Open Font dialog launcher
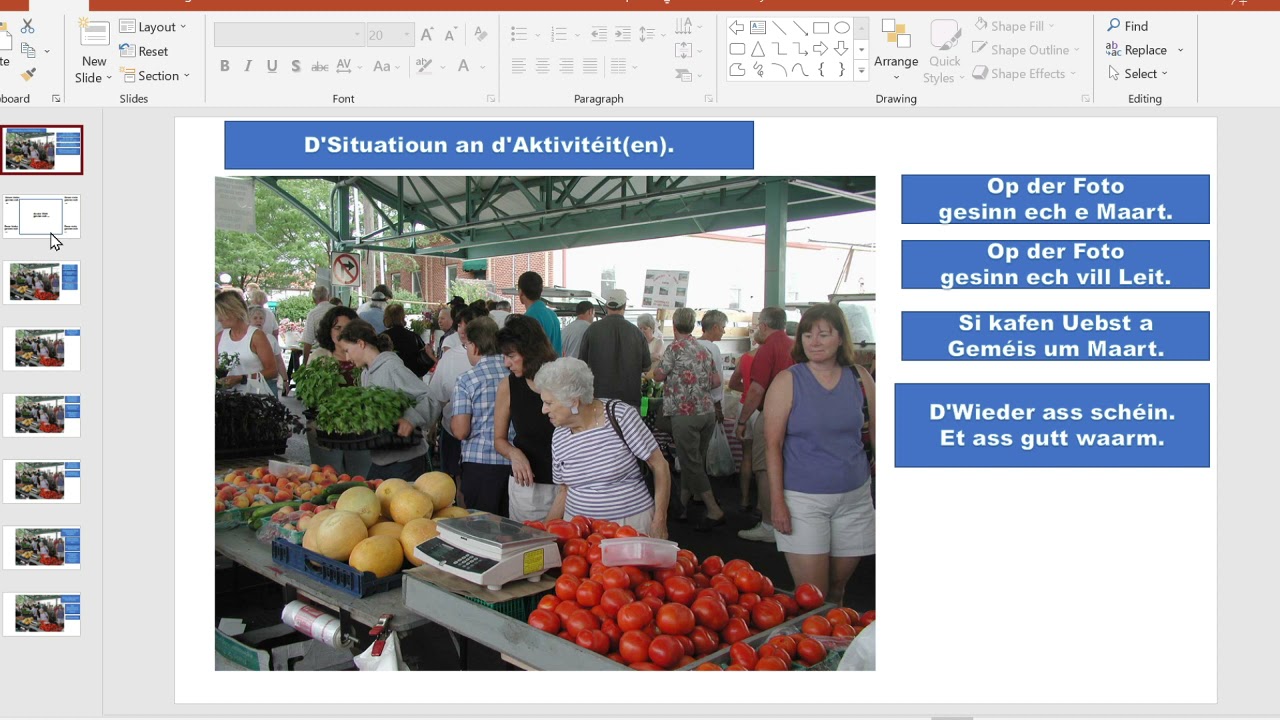 click(491, 99)
